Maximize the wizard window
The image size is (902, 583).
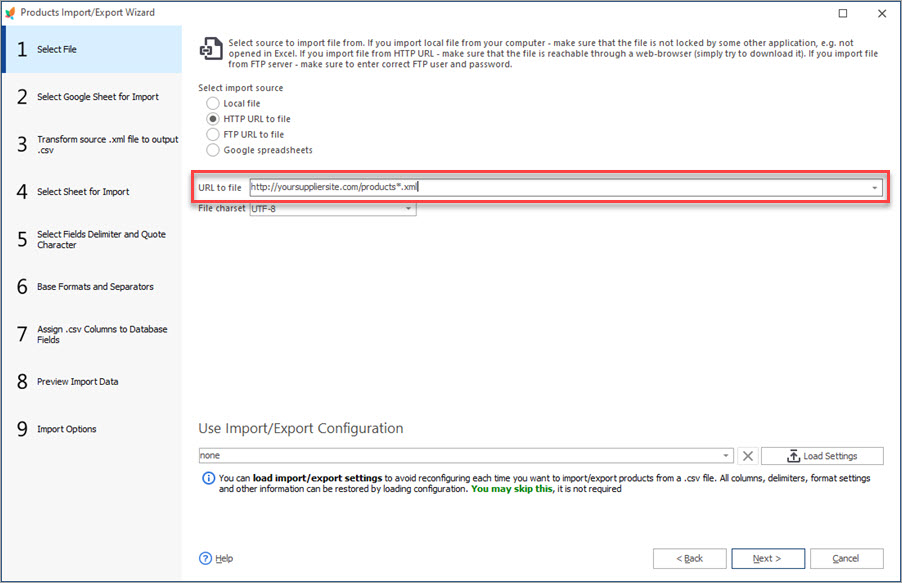843,13
